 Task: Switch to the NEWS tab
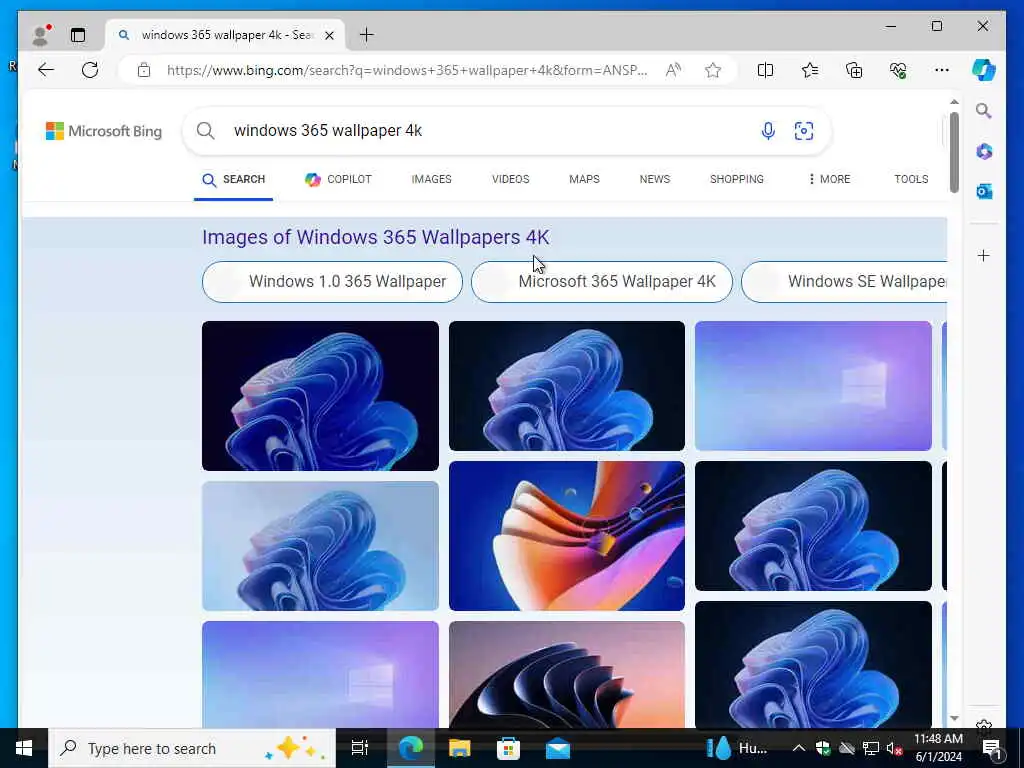click(654, 180)
